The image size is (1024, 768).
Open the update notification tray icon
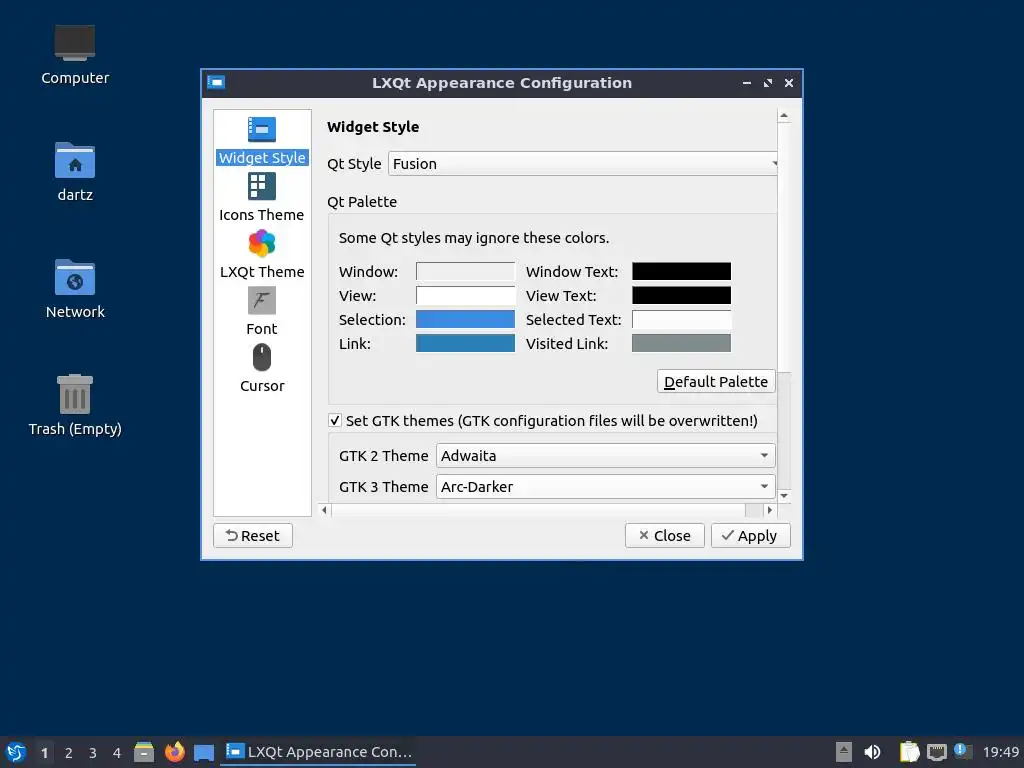click(x=963, y=751)
